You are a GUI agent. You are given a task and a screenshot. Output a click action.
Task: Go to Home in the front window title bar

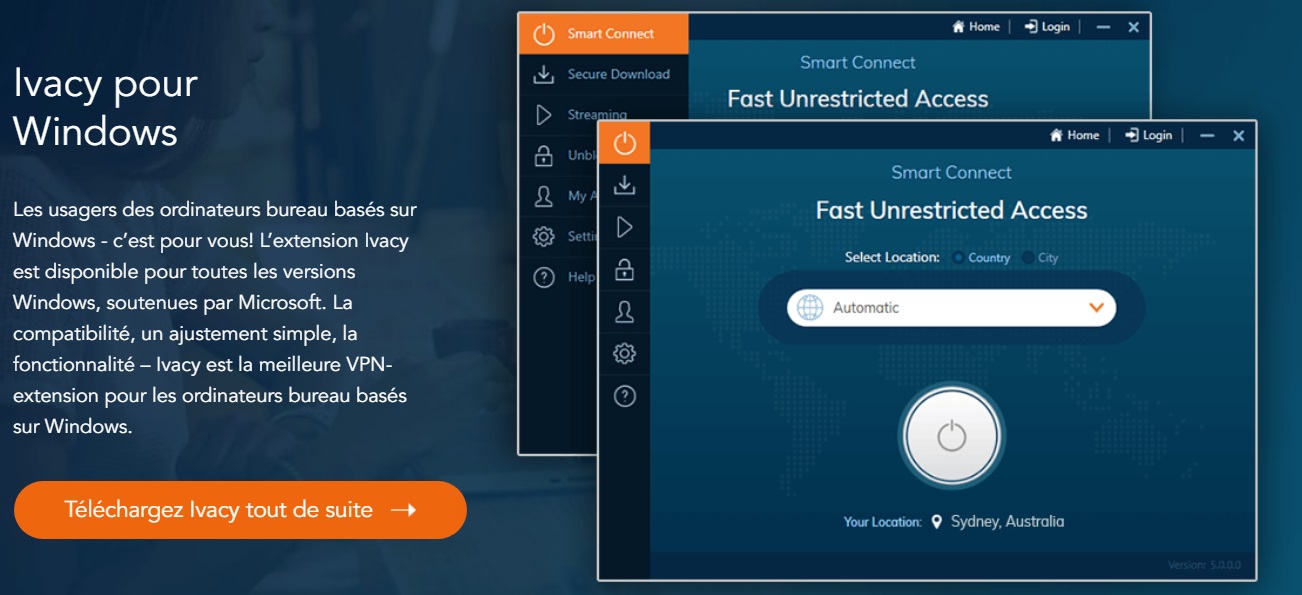[x=1074, y=135]
